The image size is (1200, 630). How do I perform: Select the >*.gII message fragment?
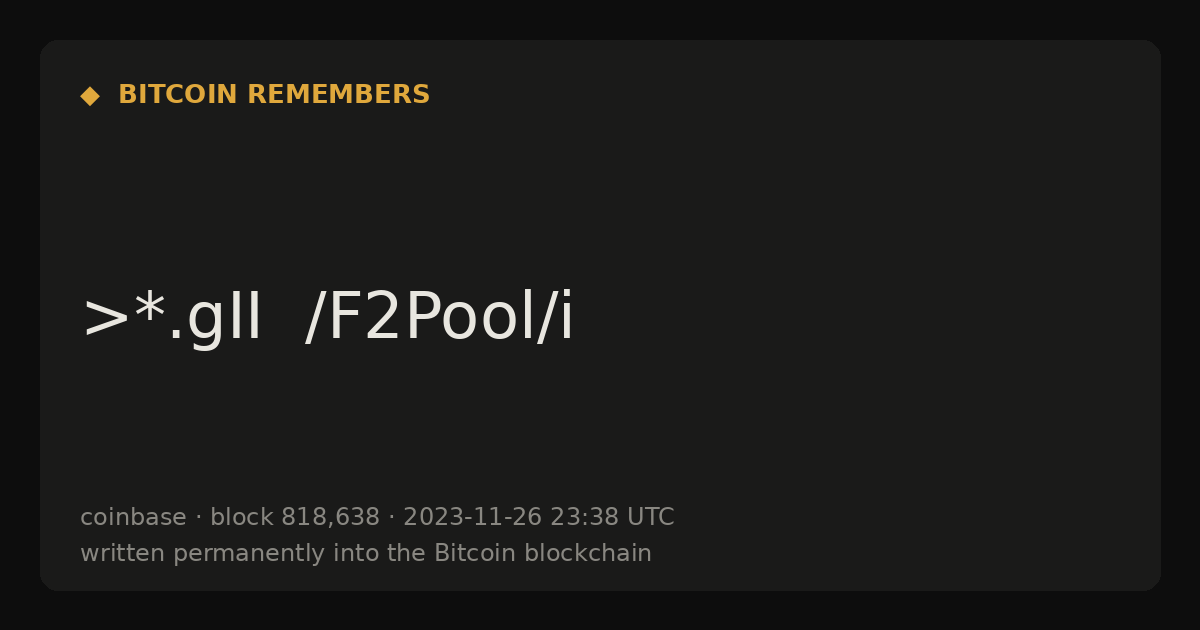pyautogui.click(x=172, y=318)
